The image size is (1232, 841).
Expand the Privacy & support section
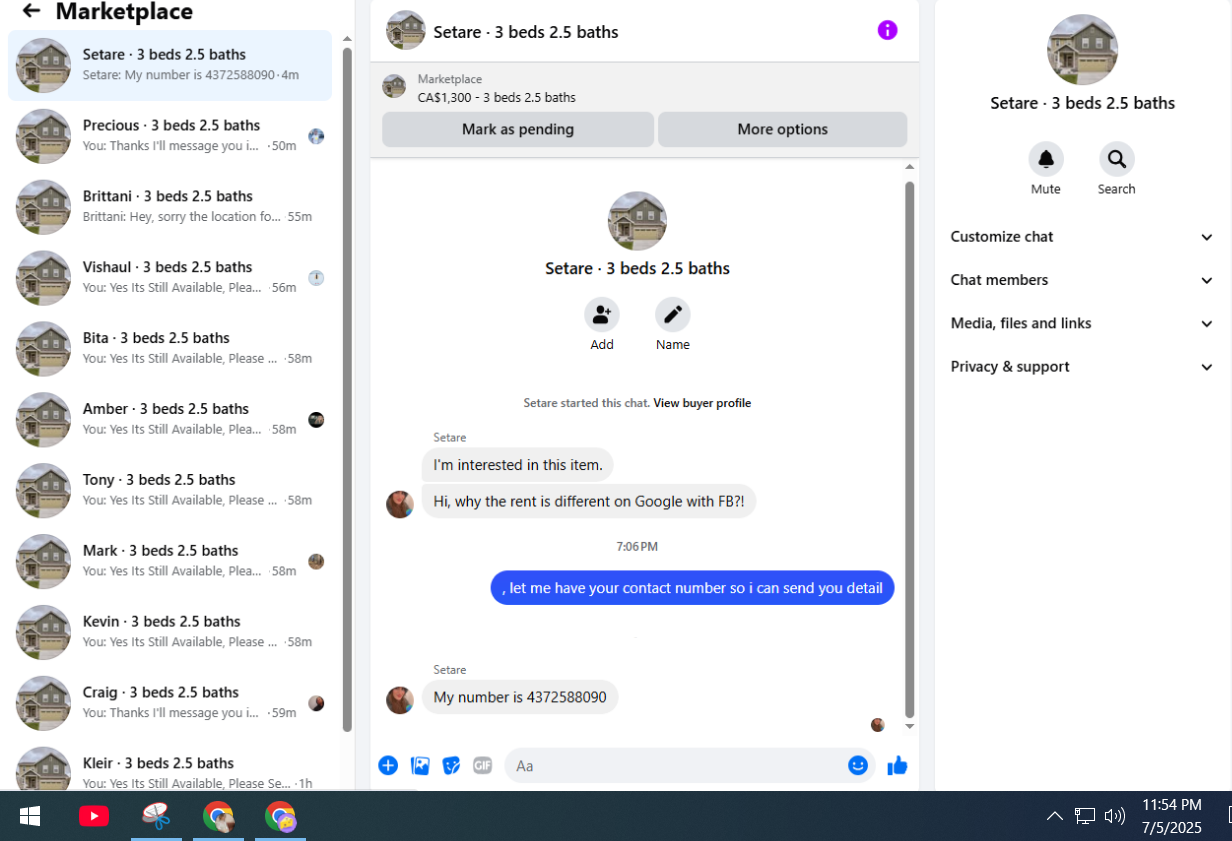point(1082,367)
